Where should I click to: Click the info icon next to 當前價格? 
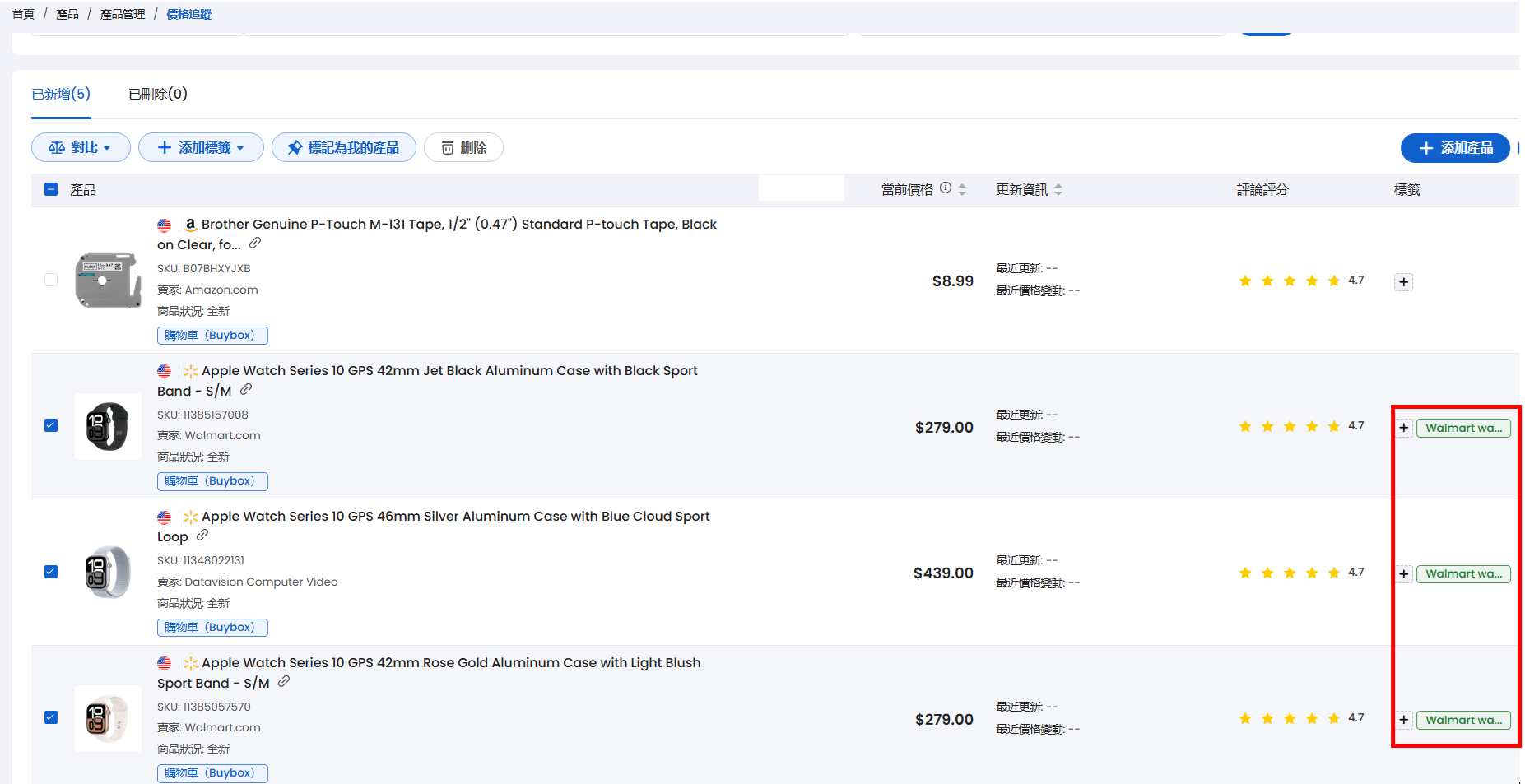[x=946, y=188]
